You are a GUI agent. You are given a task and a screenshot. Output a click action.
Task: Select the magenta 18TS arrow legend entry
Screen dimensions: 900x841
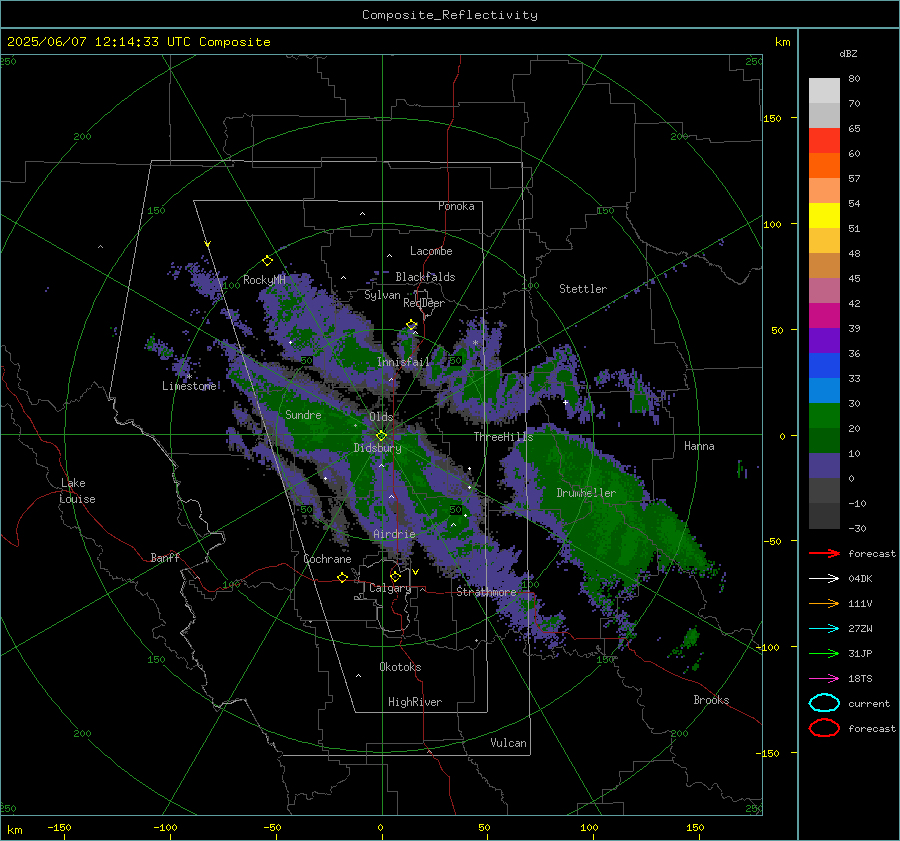pos(824,679)
